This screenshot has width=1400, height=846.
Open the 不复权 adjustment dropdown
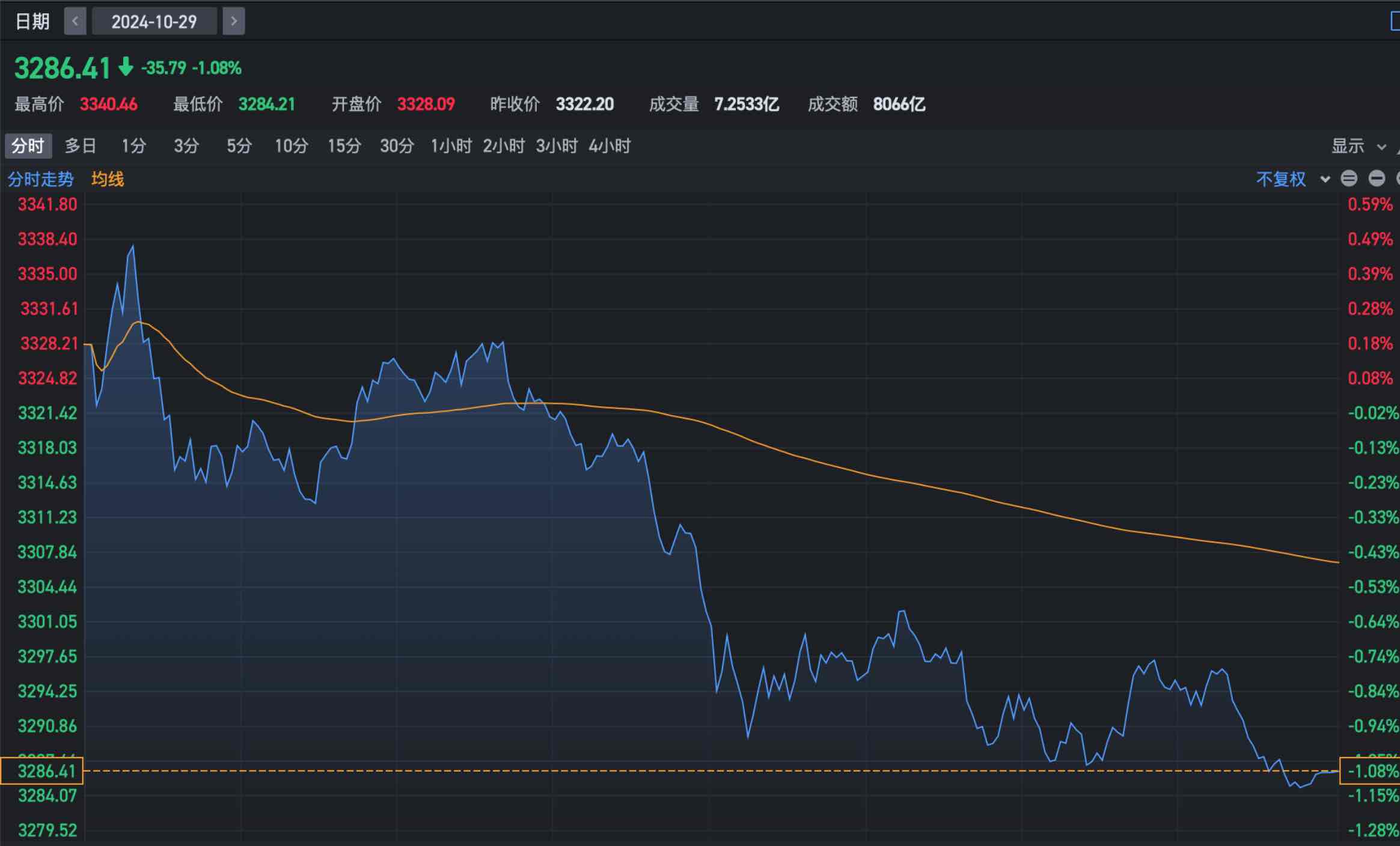(1281, 179)
